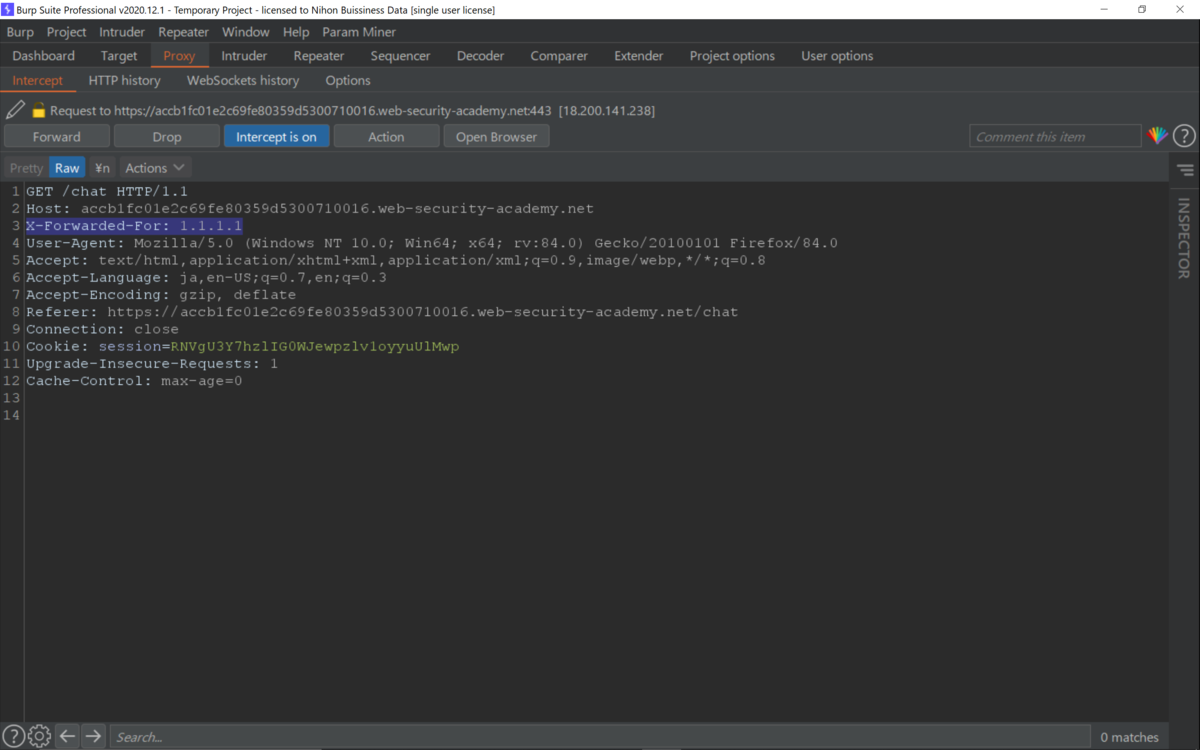Click the Search input field
The width and height of the screenshot is (1200, 750).
point(600,736)
